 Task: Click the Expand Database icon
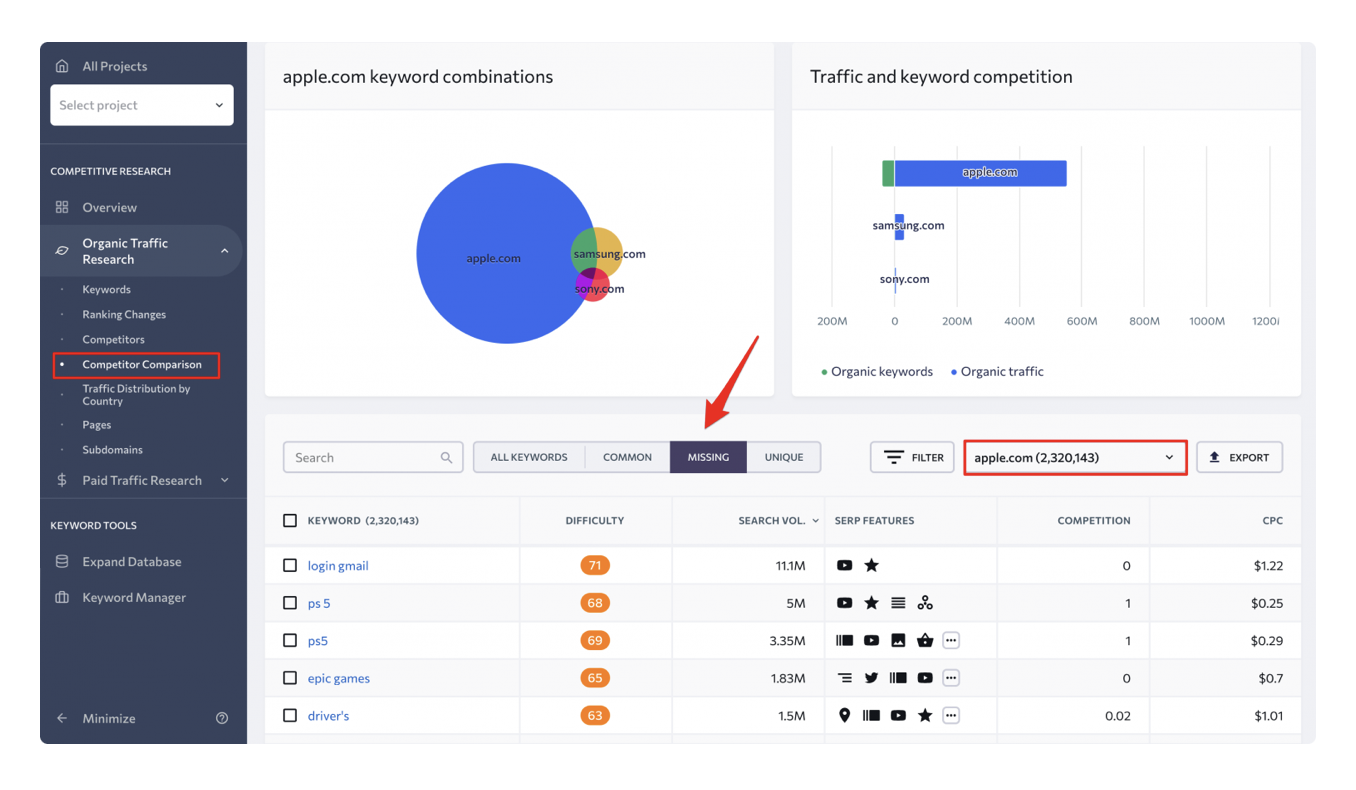click(62, 562)
